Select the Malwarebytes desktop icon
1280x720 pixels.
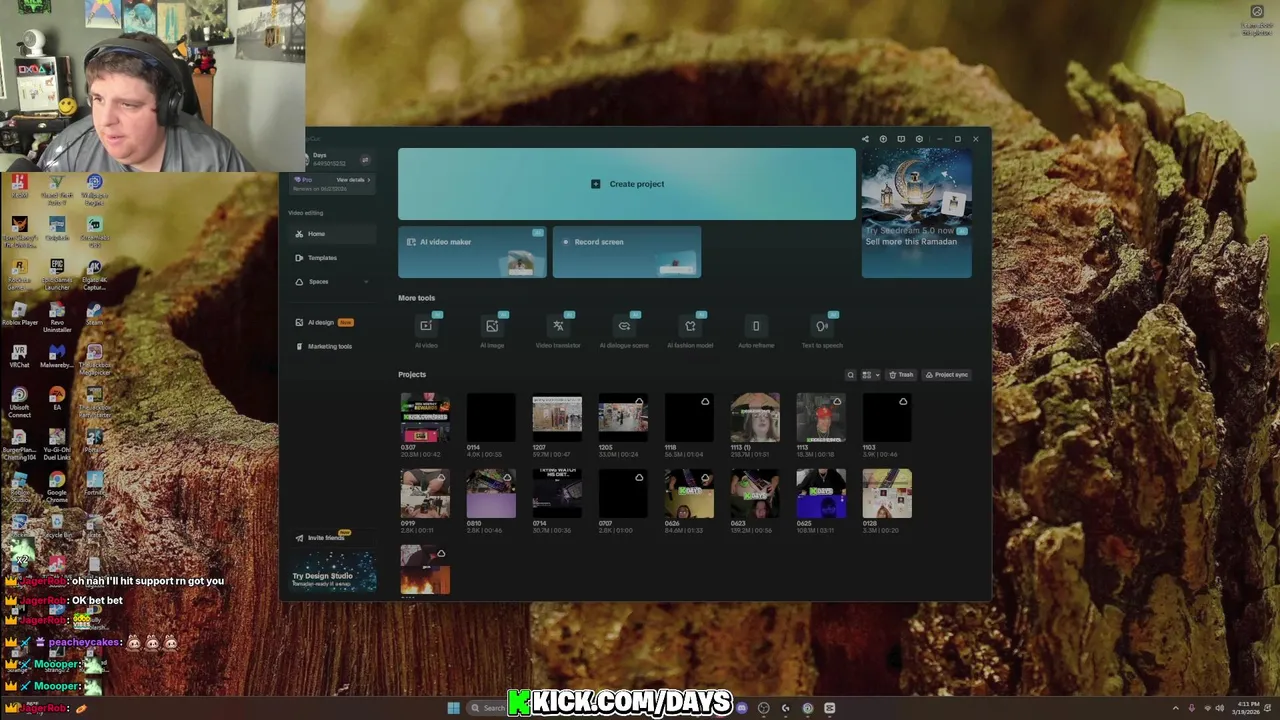(57, 357)
